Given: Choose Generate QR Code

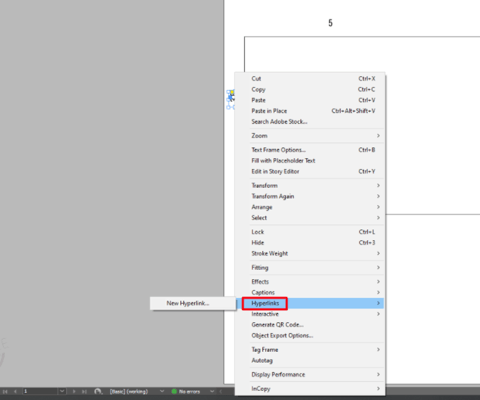Looking at the screenshot, I should (310, 325).
